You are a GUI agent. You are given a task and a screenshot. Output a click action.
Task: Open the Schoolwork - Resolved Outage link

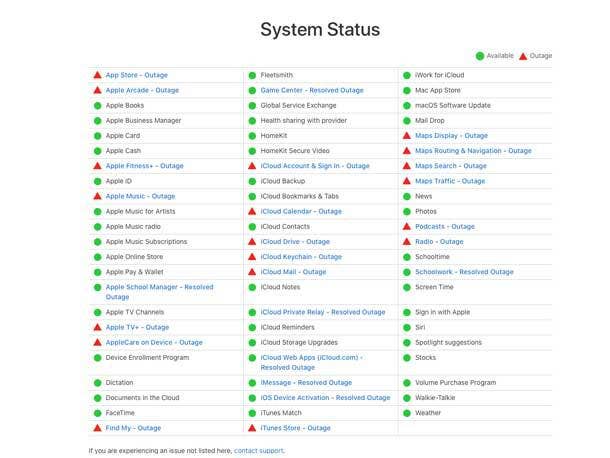[464, 272]
